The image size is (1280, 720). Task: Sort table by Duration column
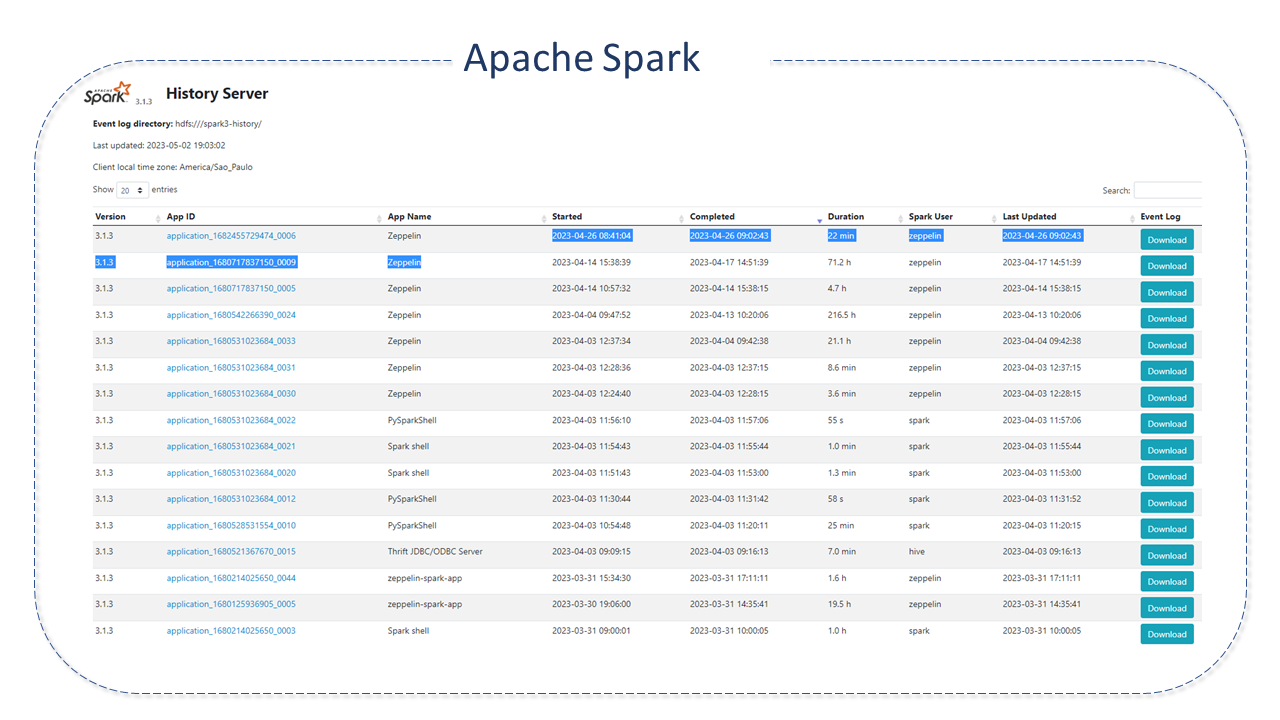coord(865,217)
